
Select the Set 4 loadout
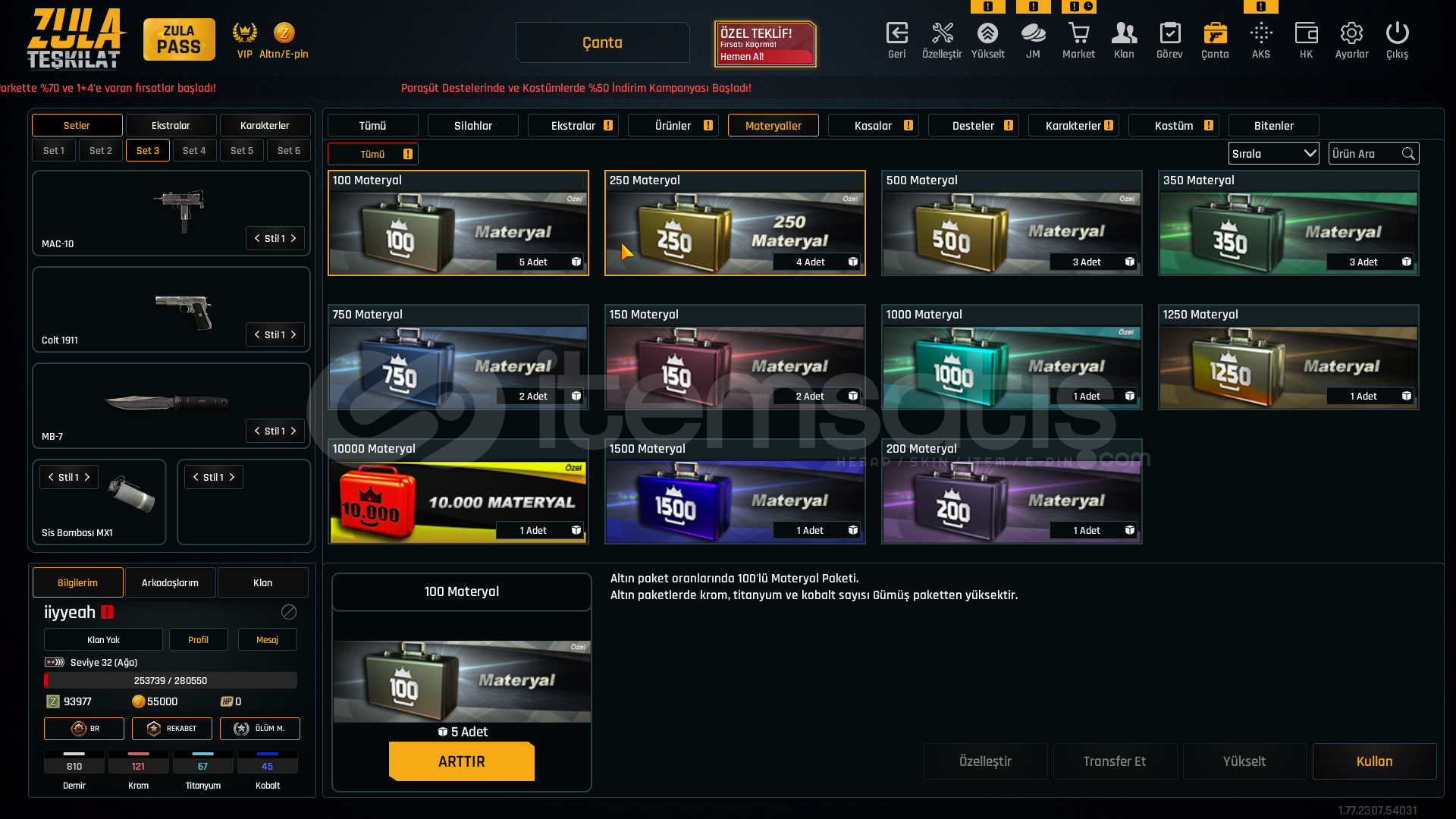pyautogui.click(x=194, y=150)
